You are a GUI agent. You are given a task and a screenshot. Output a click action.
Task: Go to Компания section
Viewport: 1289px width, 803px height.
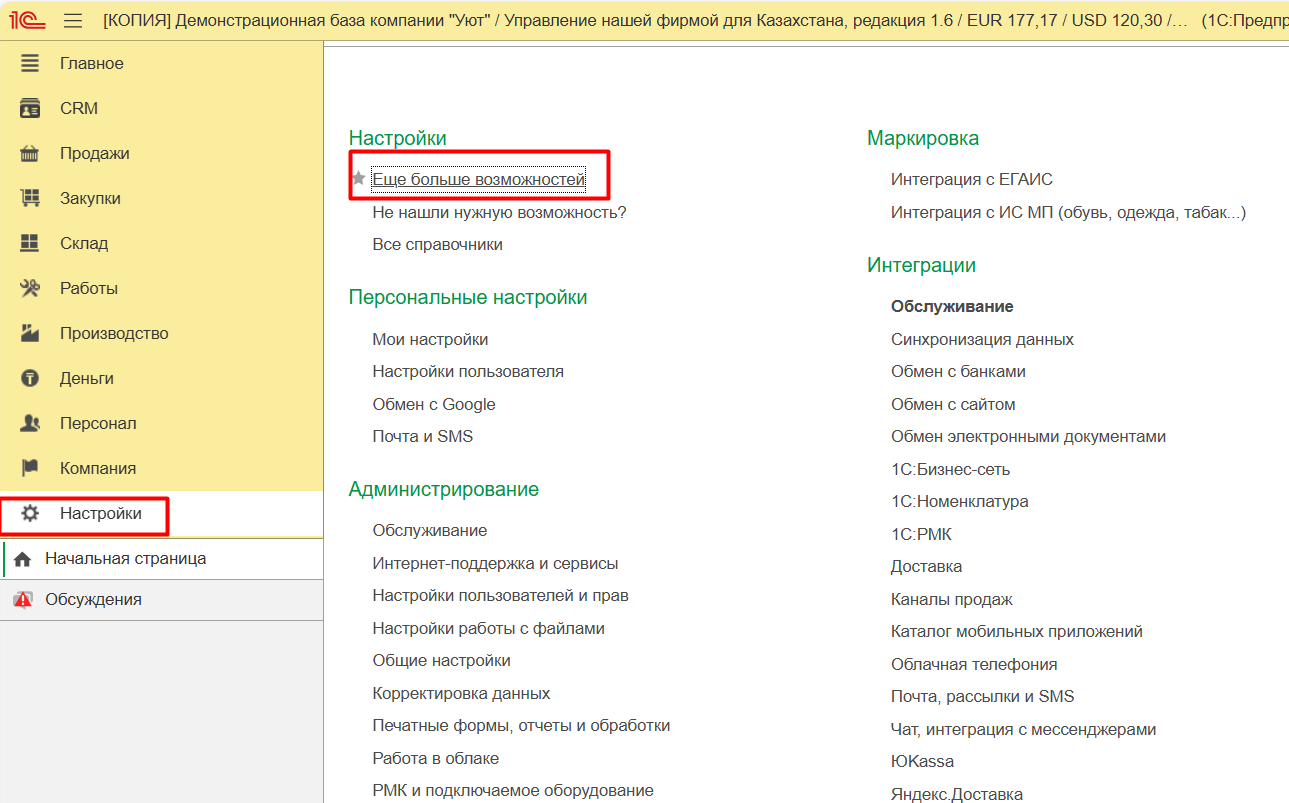coord(97,468)
